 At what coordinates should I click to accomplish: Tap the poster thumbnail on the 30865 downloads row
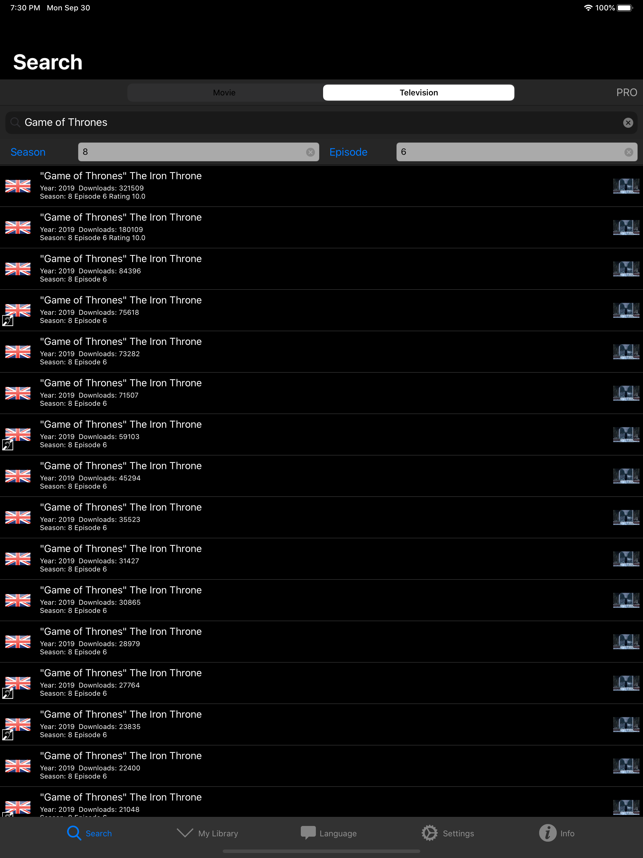click(x=626, y=600)
